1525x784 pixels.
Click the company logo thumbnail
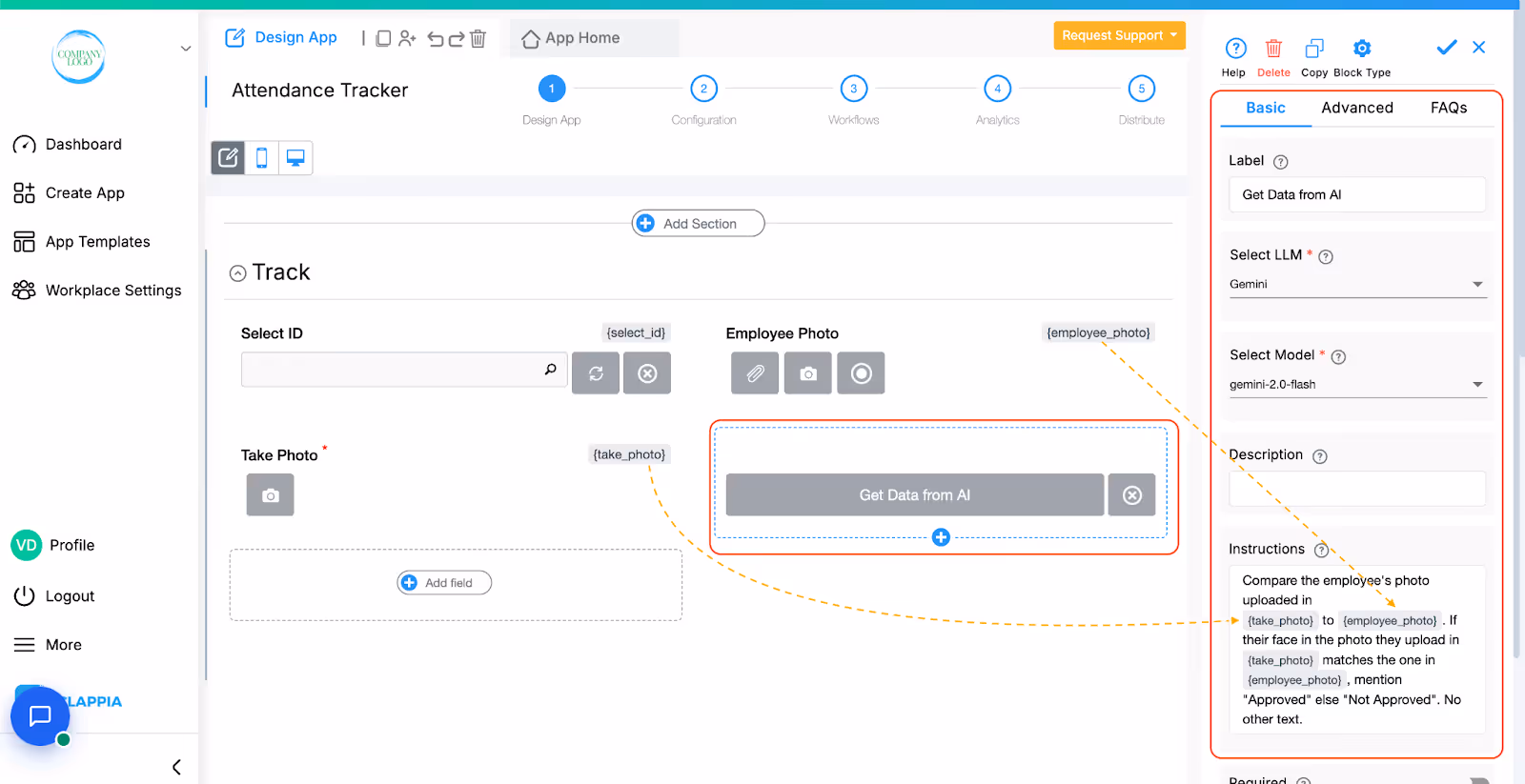(x=78, y=56)
